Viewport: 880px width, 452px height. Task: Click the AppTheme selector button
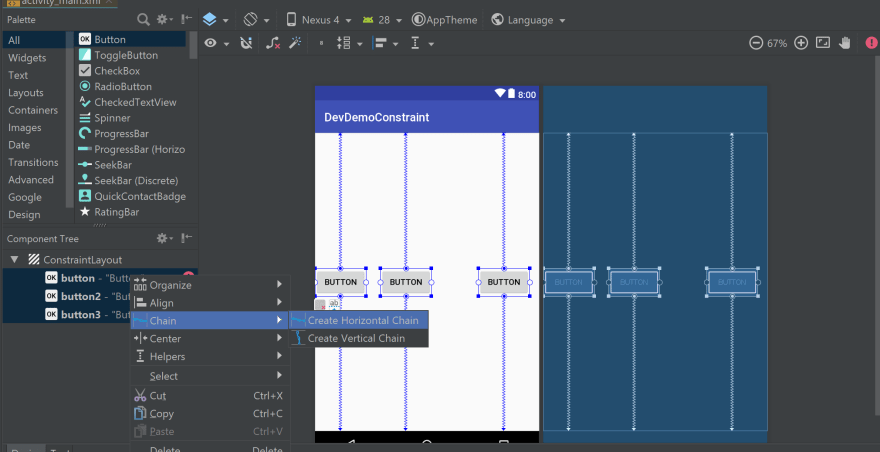(x=444, y=20)
